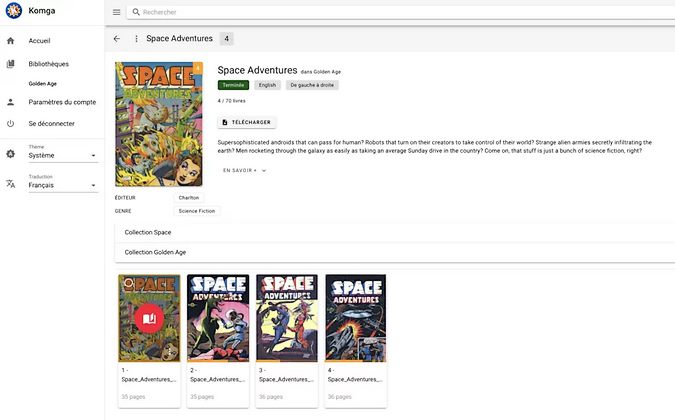This screenshot has height=420, width=675.
Task: Open book 3 Space Adventures cover
Action: (x=287, y=318)
